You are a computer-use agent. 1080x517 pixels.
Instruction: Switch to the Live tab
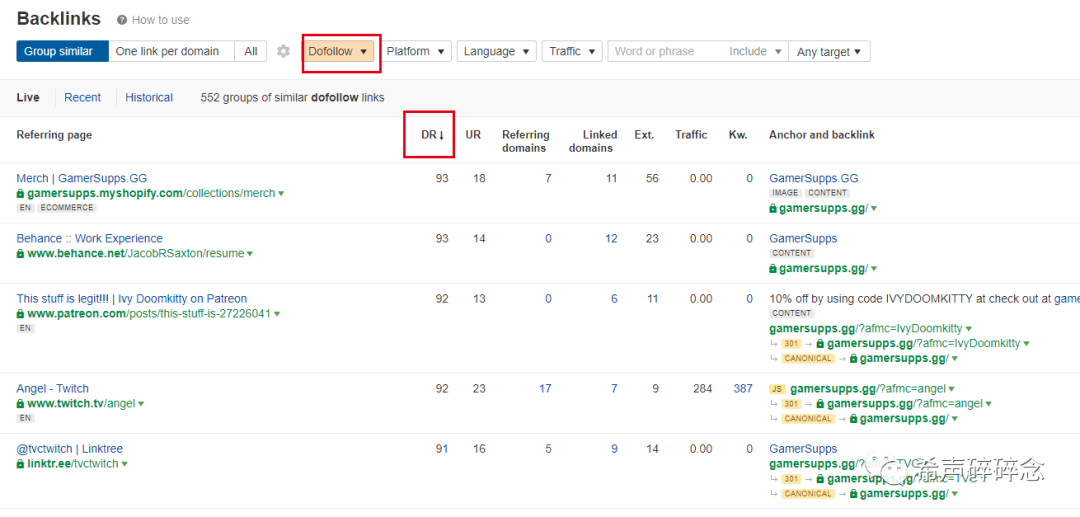[x=28, y=98]
